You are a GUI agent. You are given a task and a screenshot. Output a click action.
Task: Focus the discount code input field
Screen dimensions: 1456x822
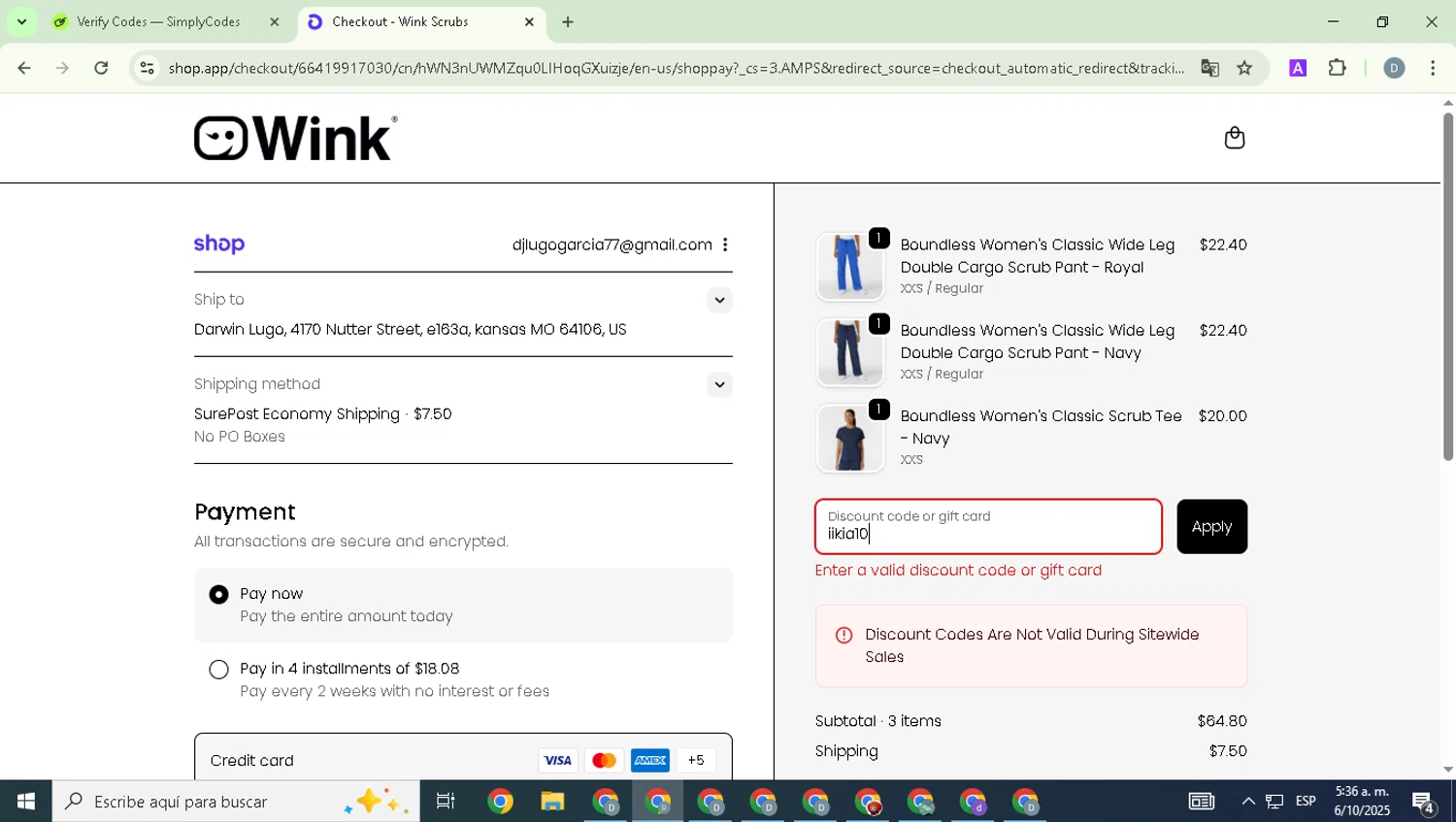coord(988,527)
